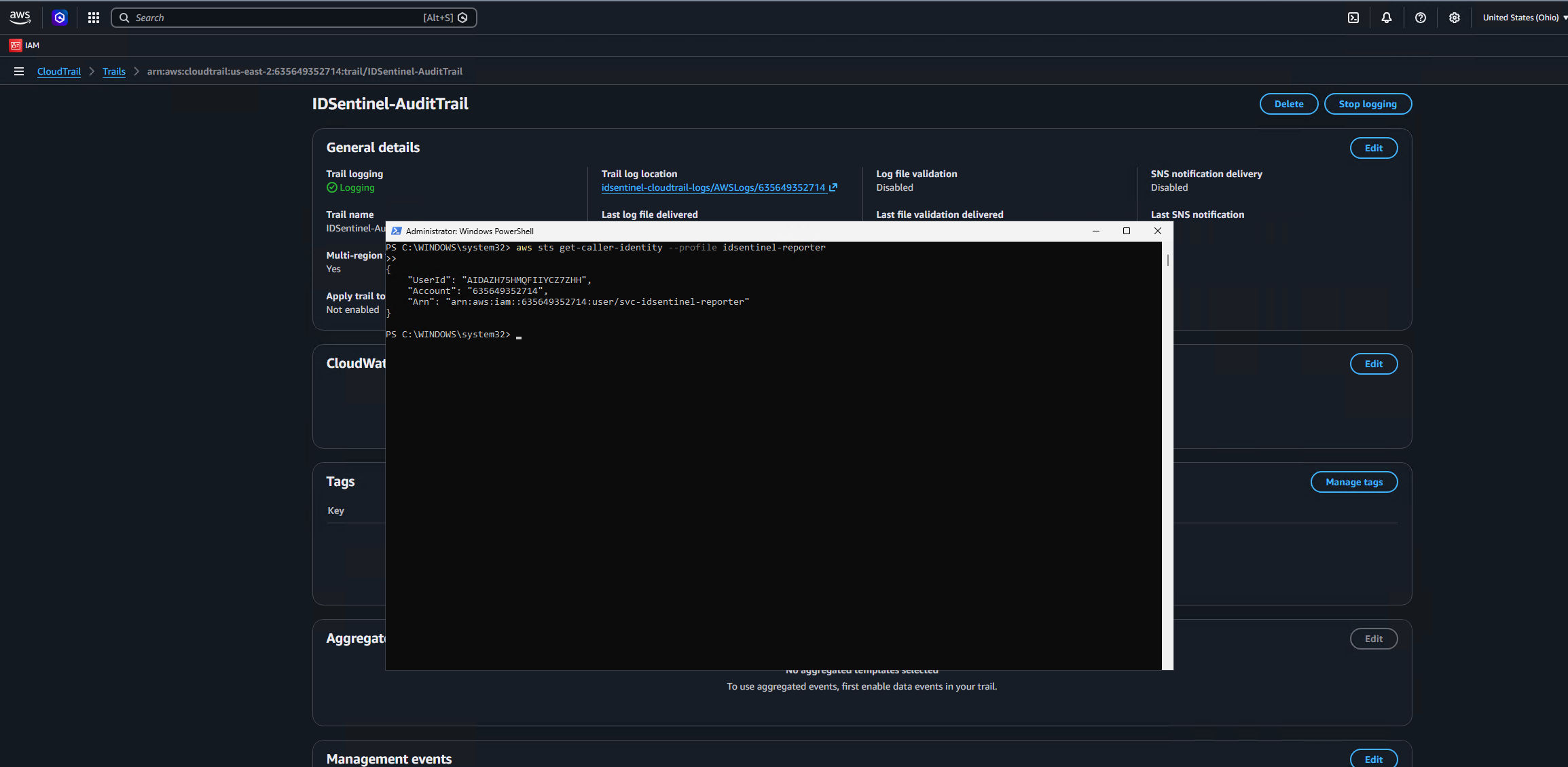Click the Last log file delivered label

pyautogui.click(x=650, y=214)
